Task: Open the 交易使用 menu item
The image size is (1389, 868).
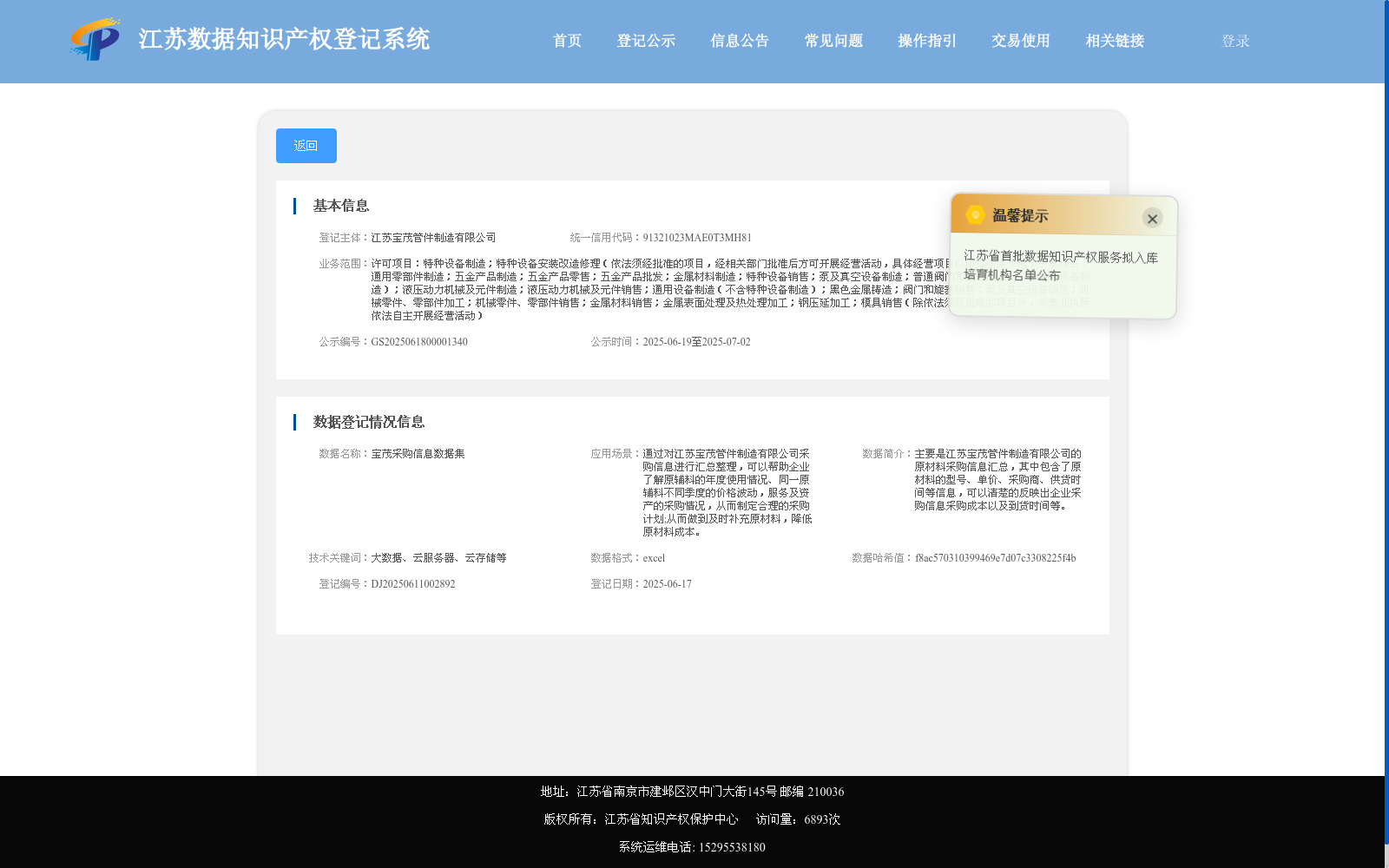Action: point(1021,41)
